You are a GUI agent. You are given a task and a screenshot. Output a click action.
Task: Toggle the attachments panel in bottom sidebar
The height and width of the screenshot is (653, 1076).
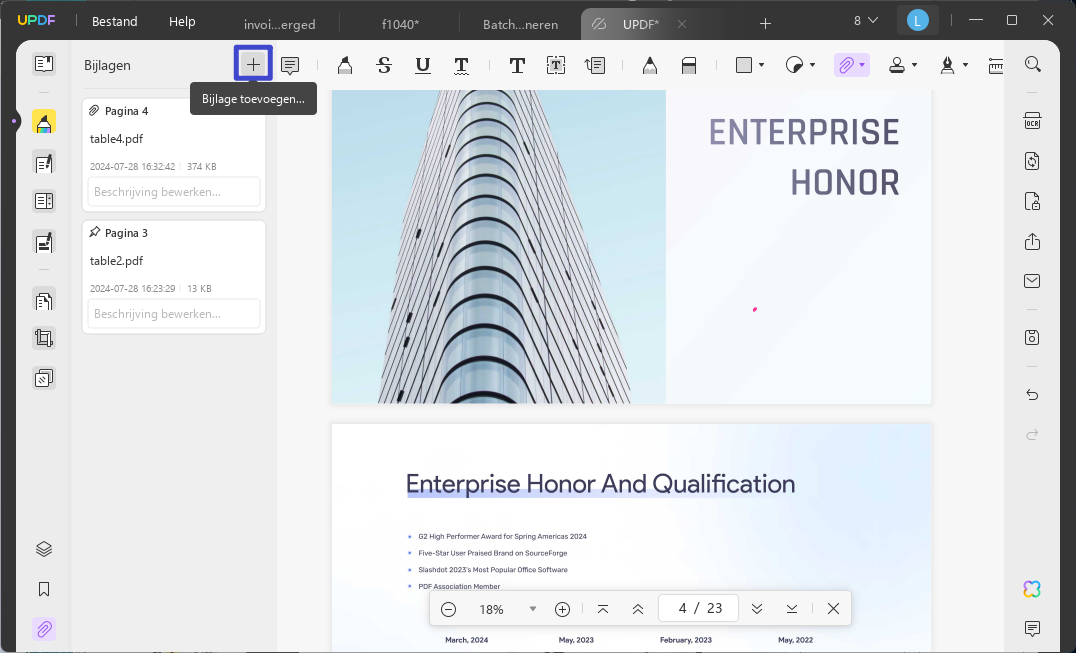(x=44, y=629)
